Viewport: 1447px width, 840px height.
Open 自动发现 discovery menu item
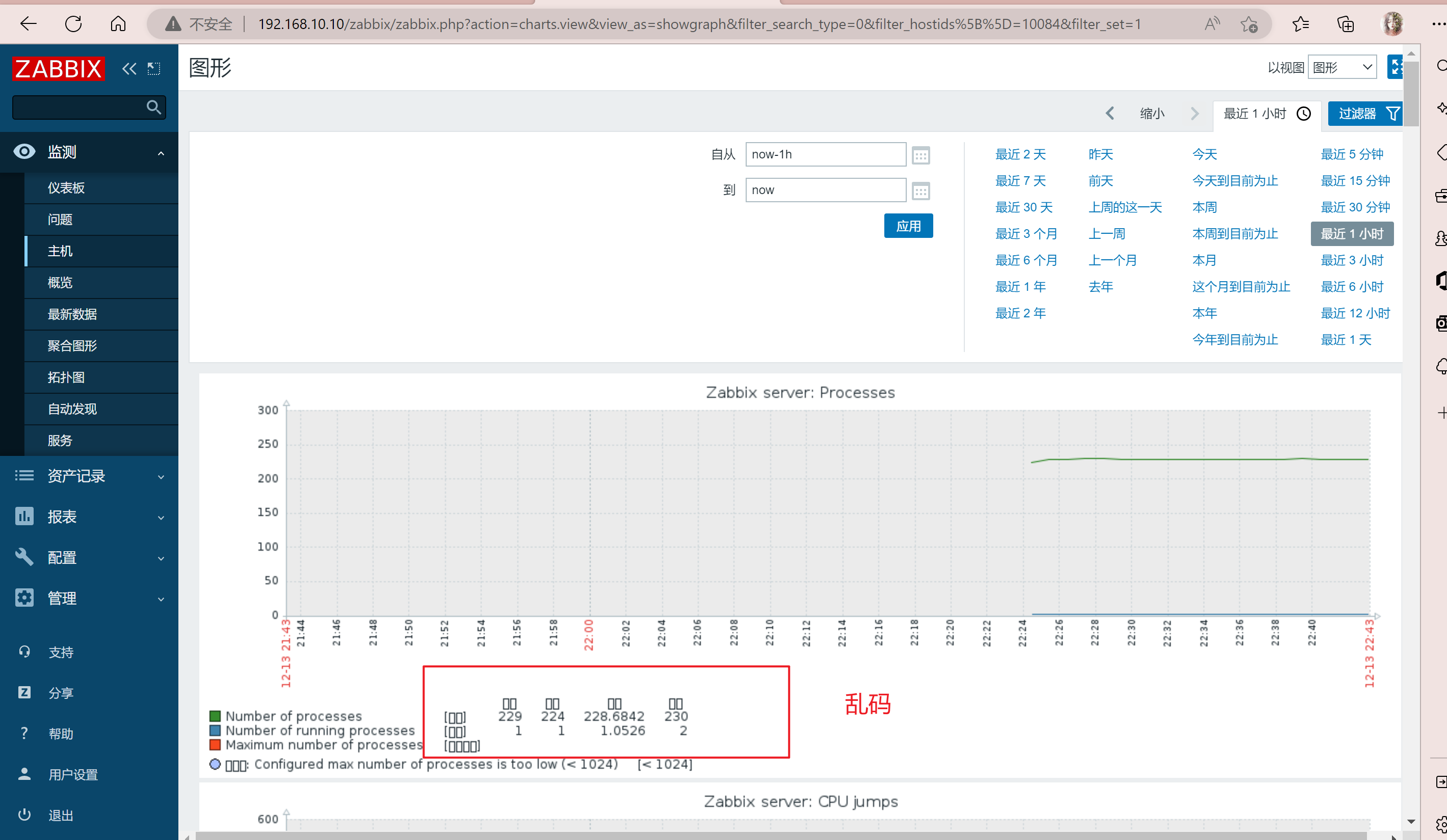tap(101, 409)
